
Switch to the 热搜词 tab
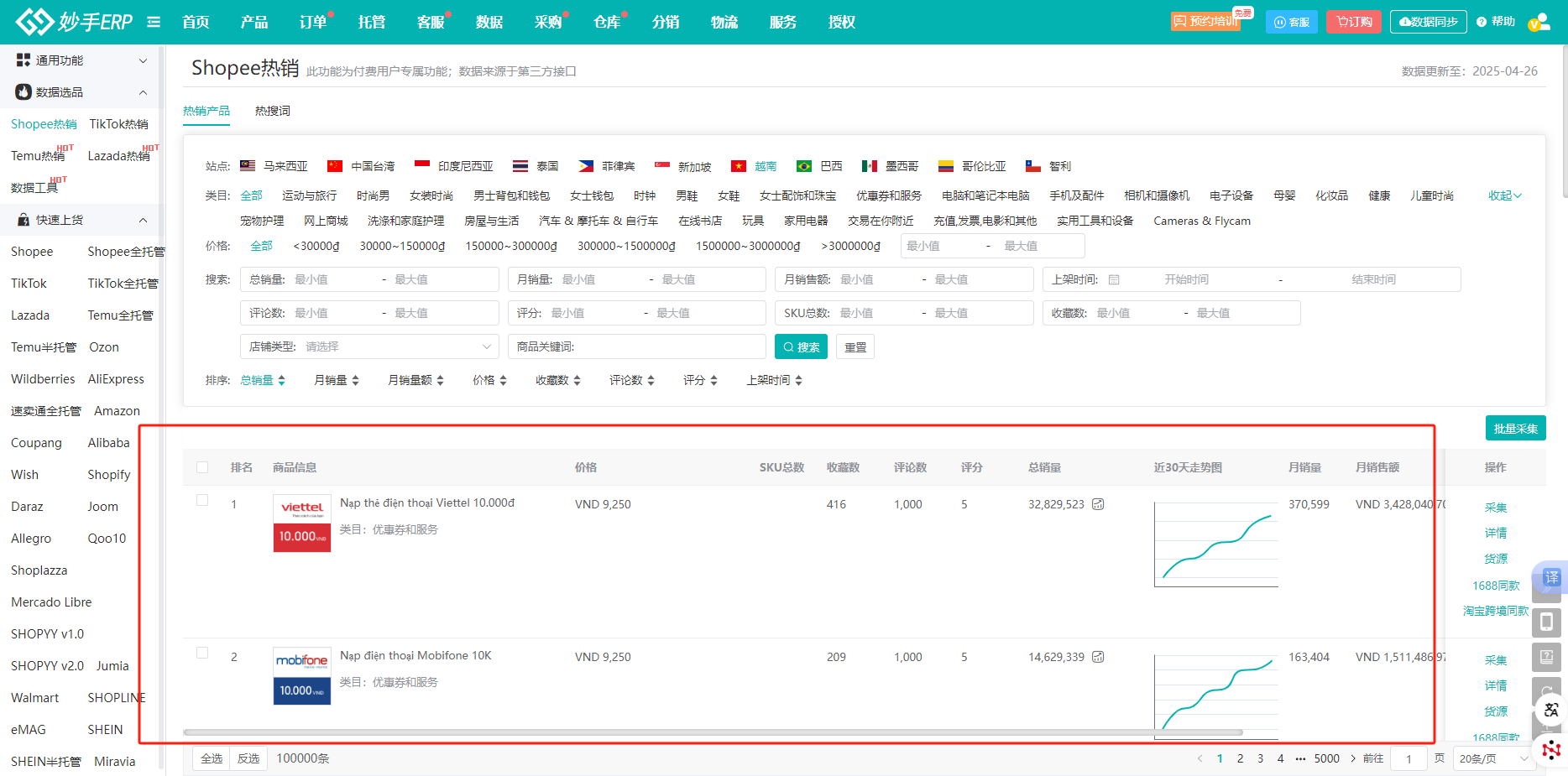pyautogui.click(x=272, y=111)
